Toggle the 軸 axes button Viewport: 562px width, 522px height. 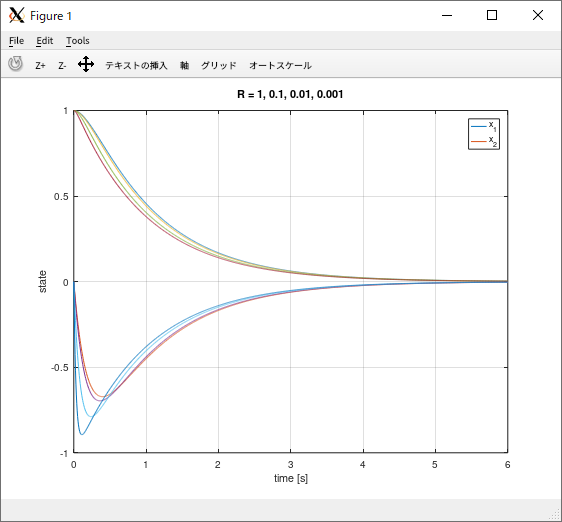click(184, 65)
